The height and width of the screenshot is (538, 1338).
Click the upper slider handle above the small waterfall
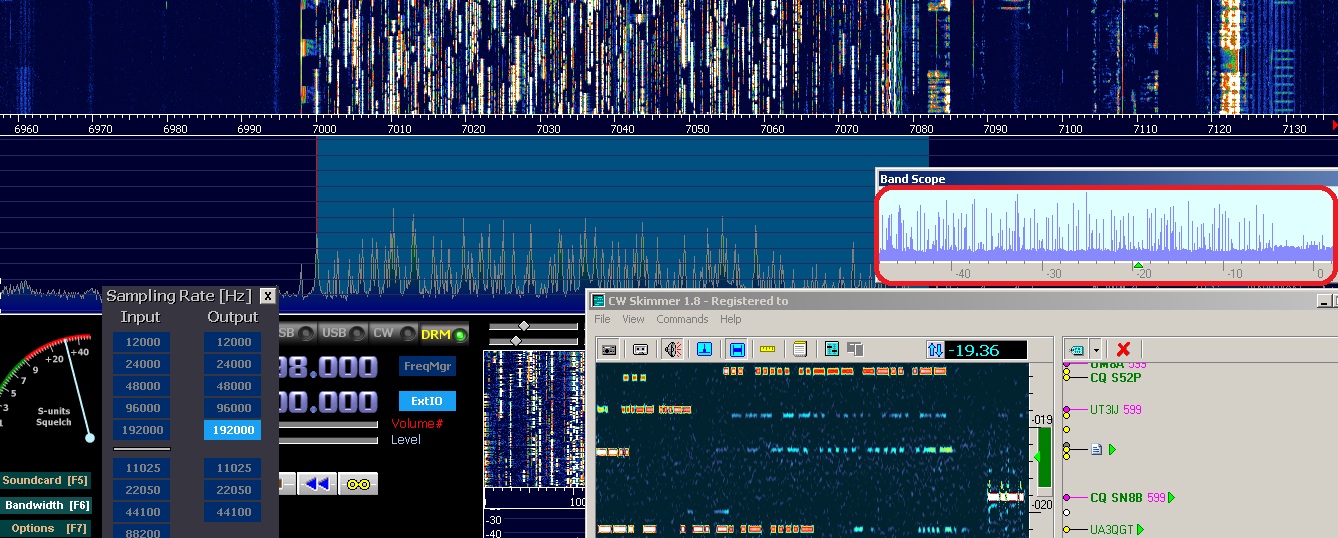(x=523, y=326)
